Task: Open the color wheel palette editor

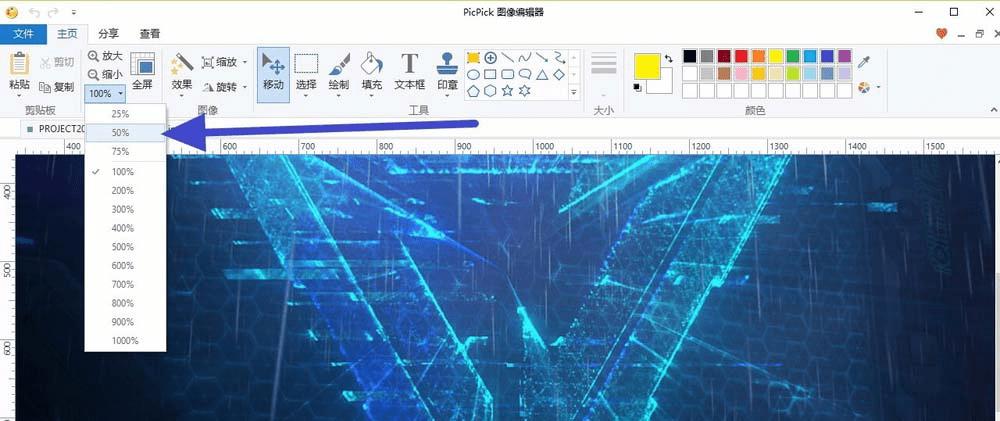Action: click(x=864, y=87)
